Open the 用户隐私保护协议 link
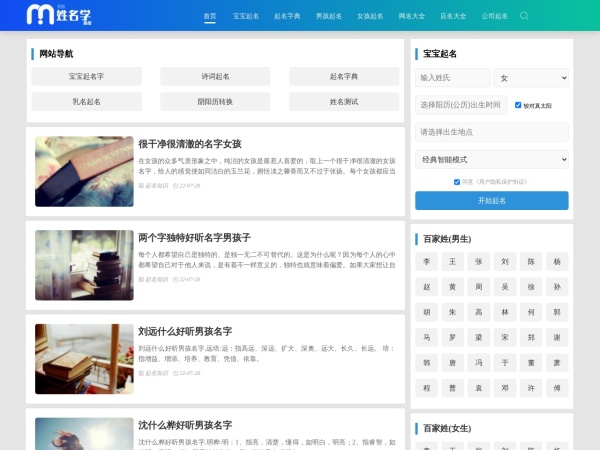The height and width of the screenshot is (450, 600). 502,182
